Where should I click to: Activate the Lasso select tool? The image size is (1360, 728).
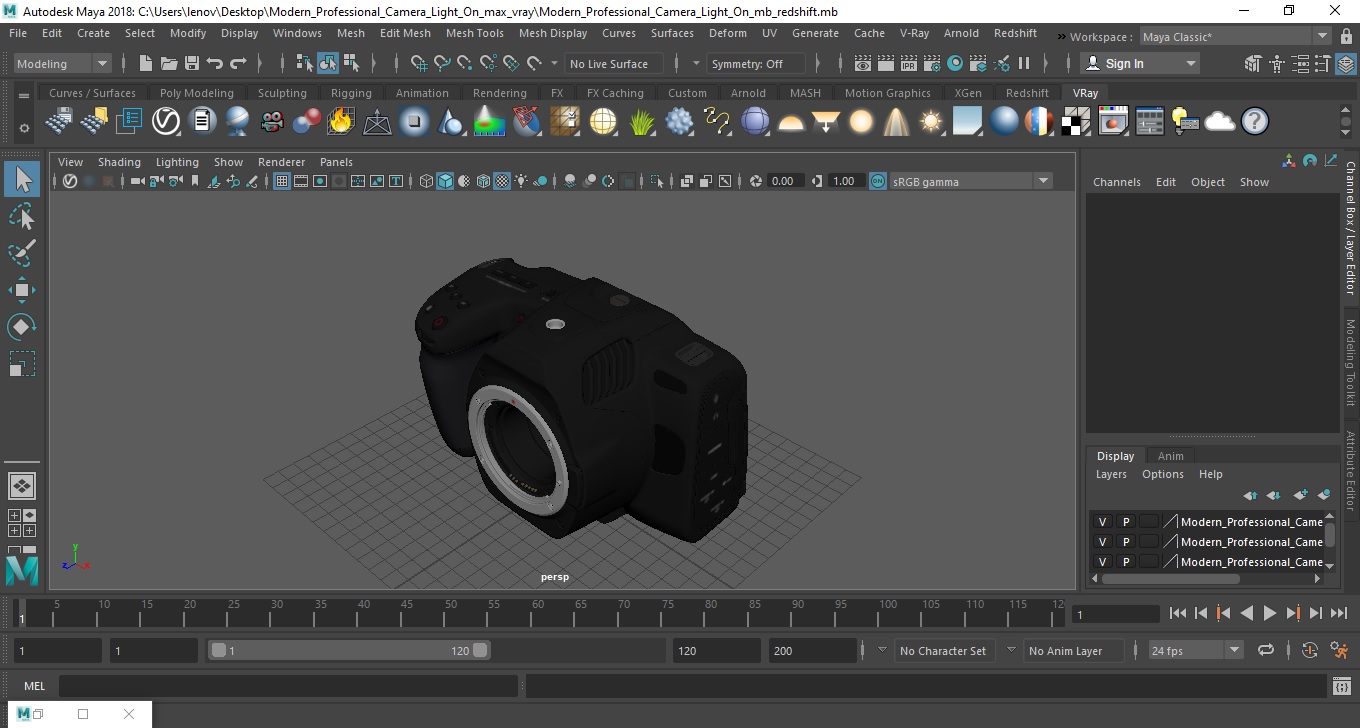point(22,217)
